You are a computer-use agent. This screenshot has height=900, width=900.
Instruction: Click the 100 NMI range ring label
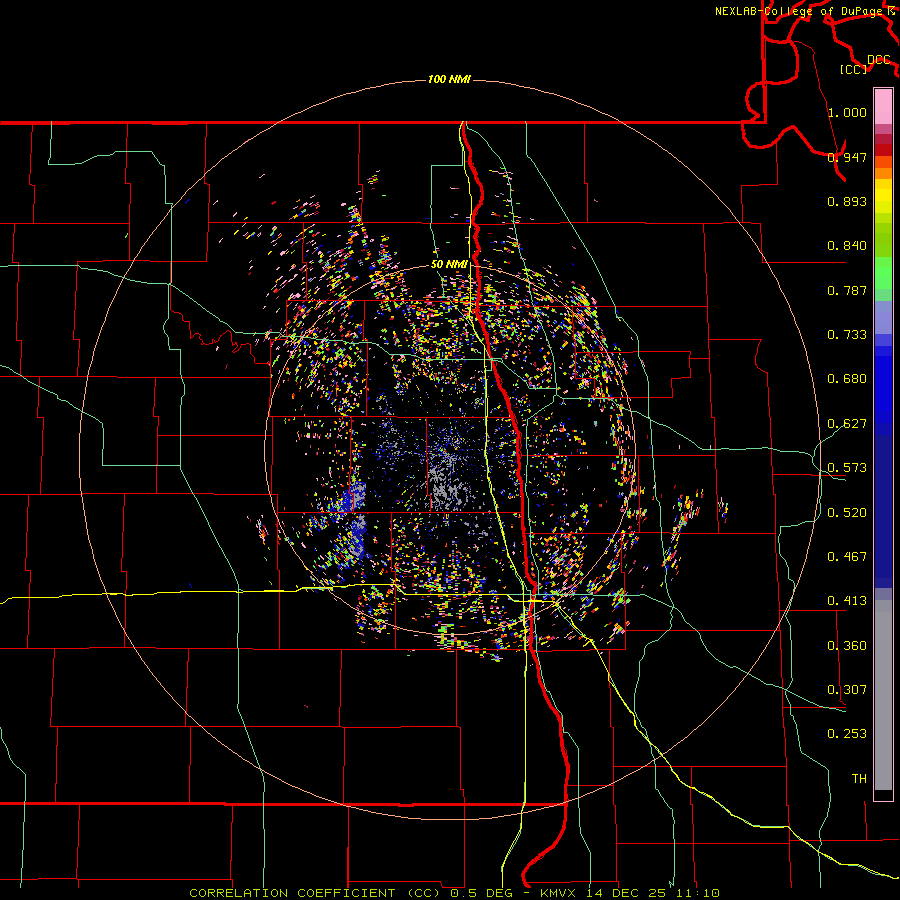pos(449,79)
